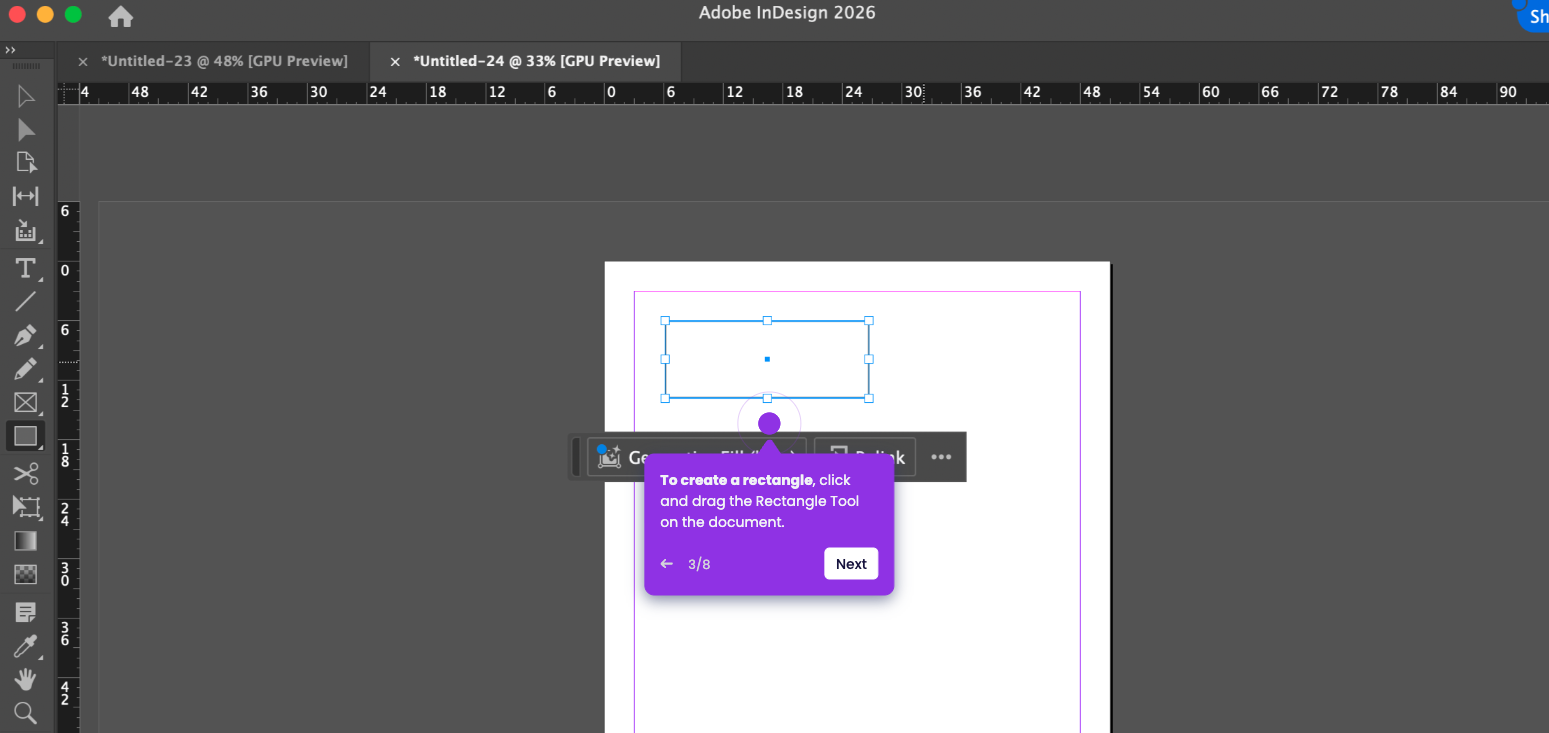Viewport: 1549px width, 733px height.
Task: Go back with the tooltip left arrow
Action: click(x=667, y=564)
